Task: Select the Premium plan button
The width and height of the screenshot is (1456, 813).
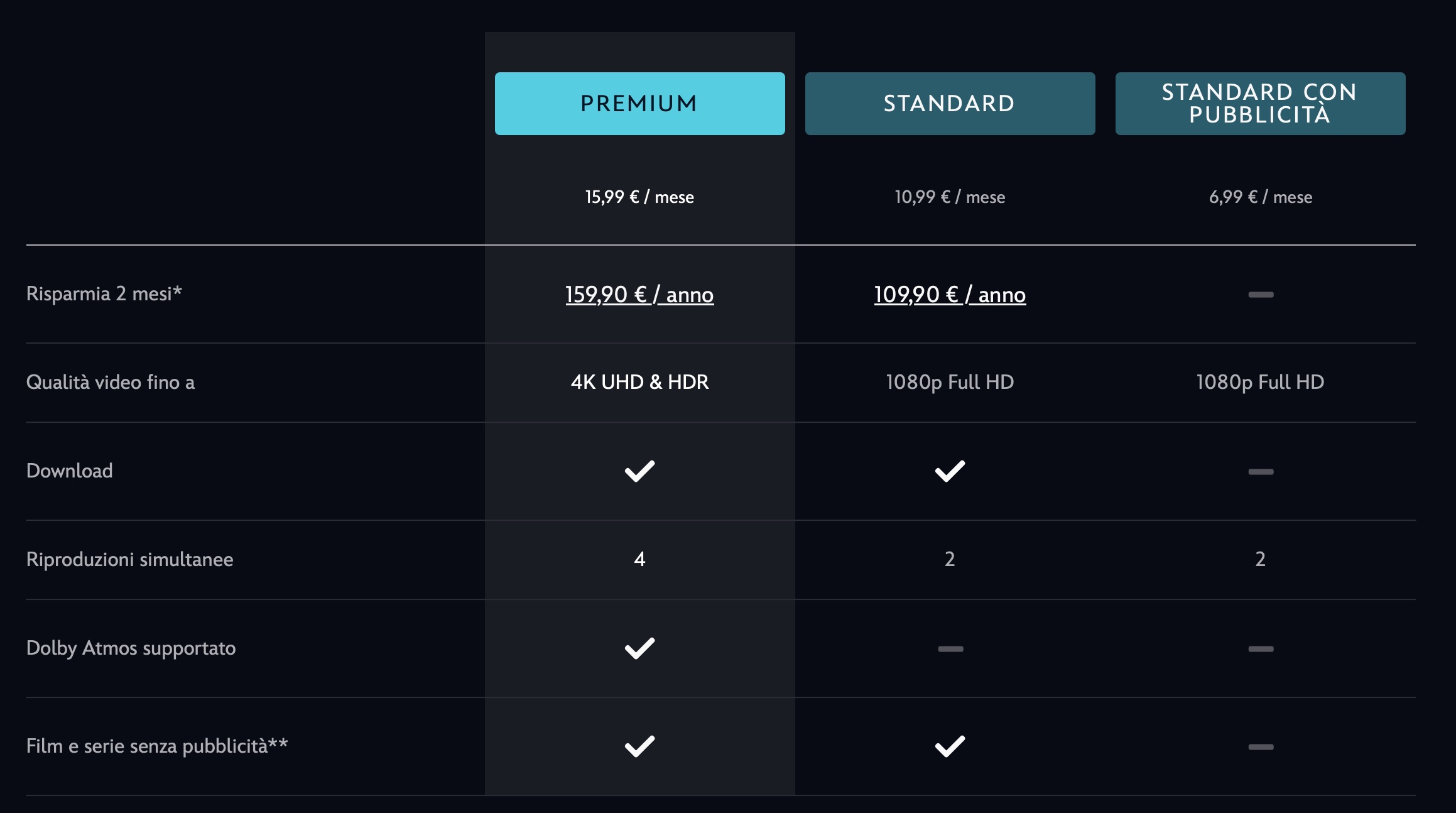Action: (639, 104)
